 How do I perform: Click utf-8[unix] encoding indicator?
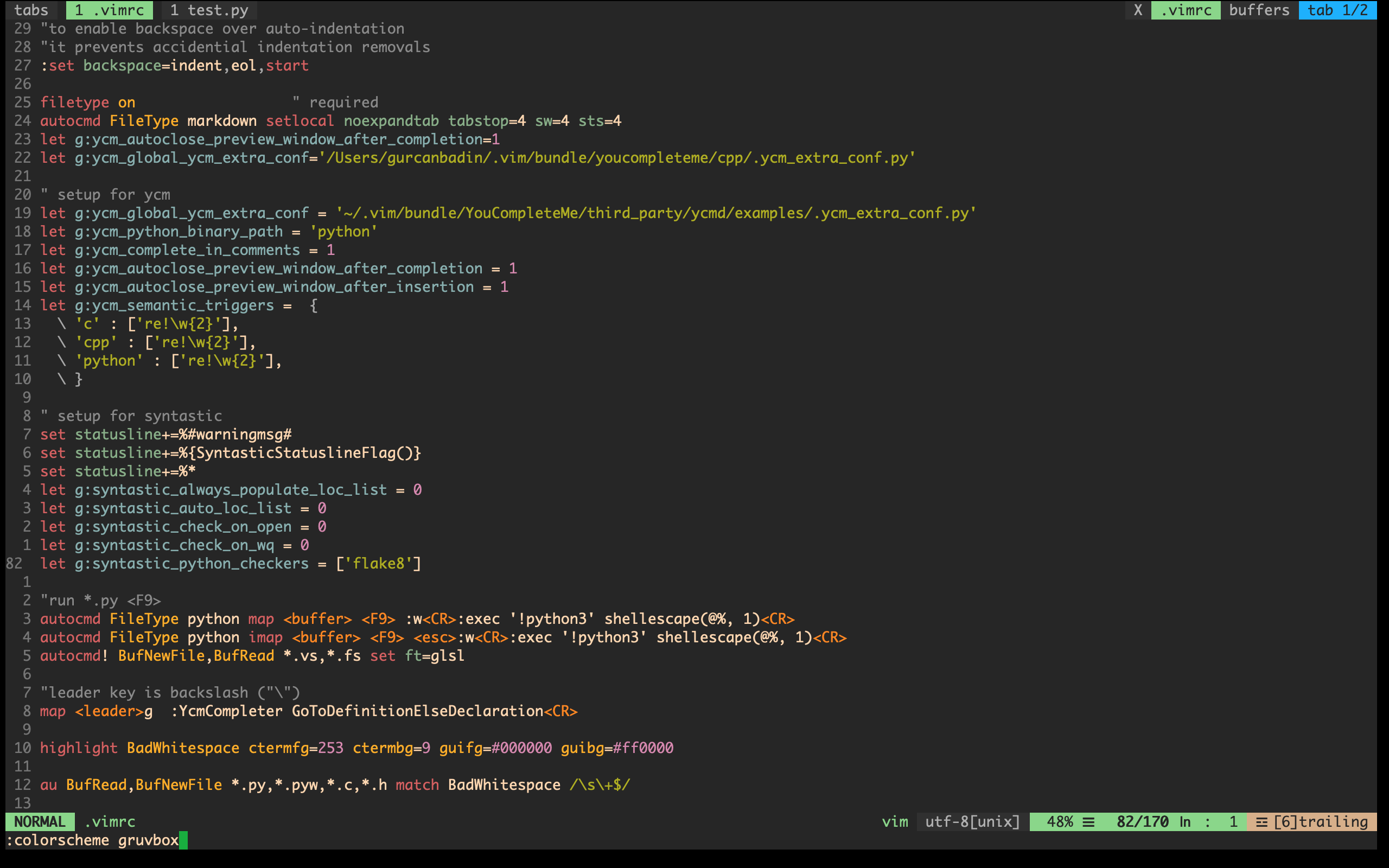pos(972,821)
